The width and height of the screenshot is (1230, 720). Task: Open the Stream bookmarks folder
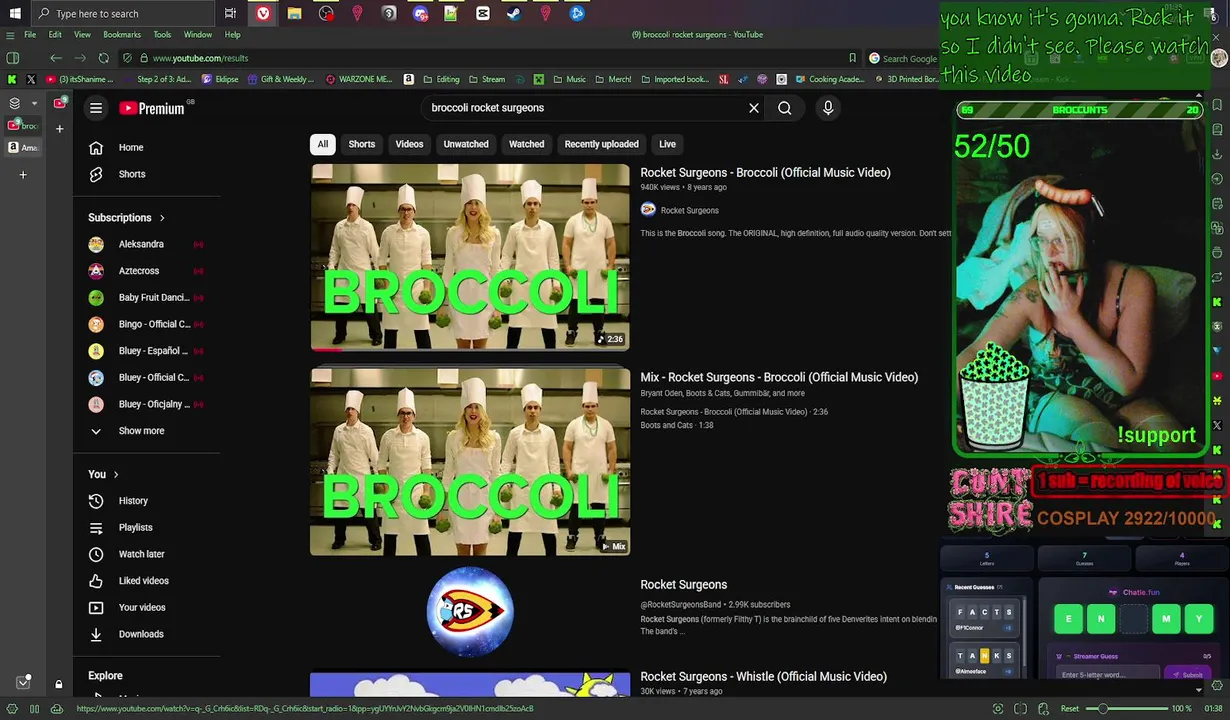click(487, 79)
